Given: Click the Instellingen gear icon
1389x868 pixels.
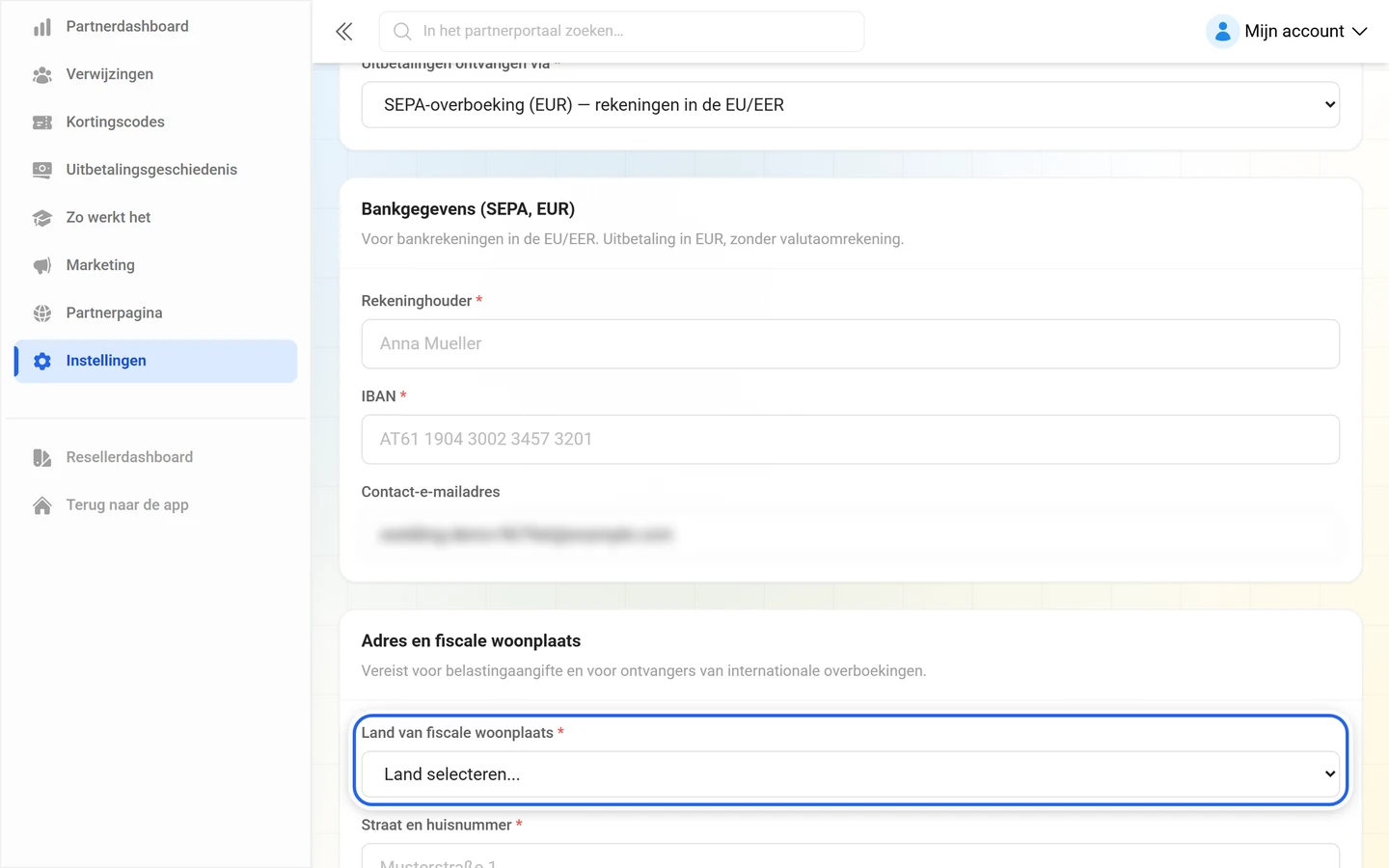Looking at the screenshot, I should (x=41, y=361).
